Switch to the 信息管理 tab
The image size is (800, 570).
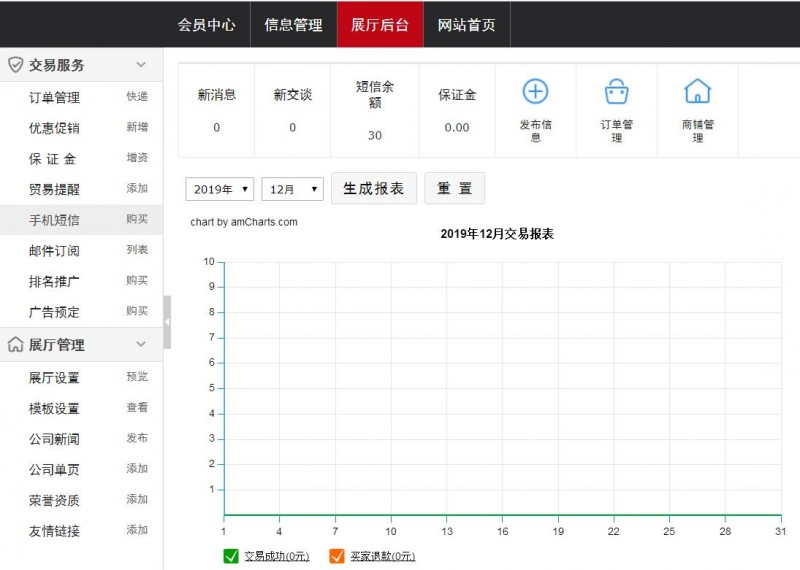(293, 25)
